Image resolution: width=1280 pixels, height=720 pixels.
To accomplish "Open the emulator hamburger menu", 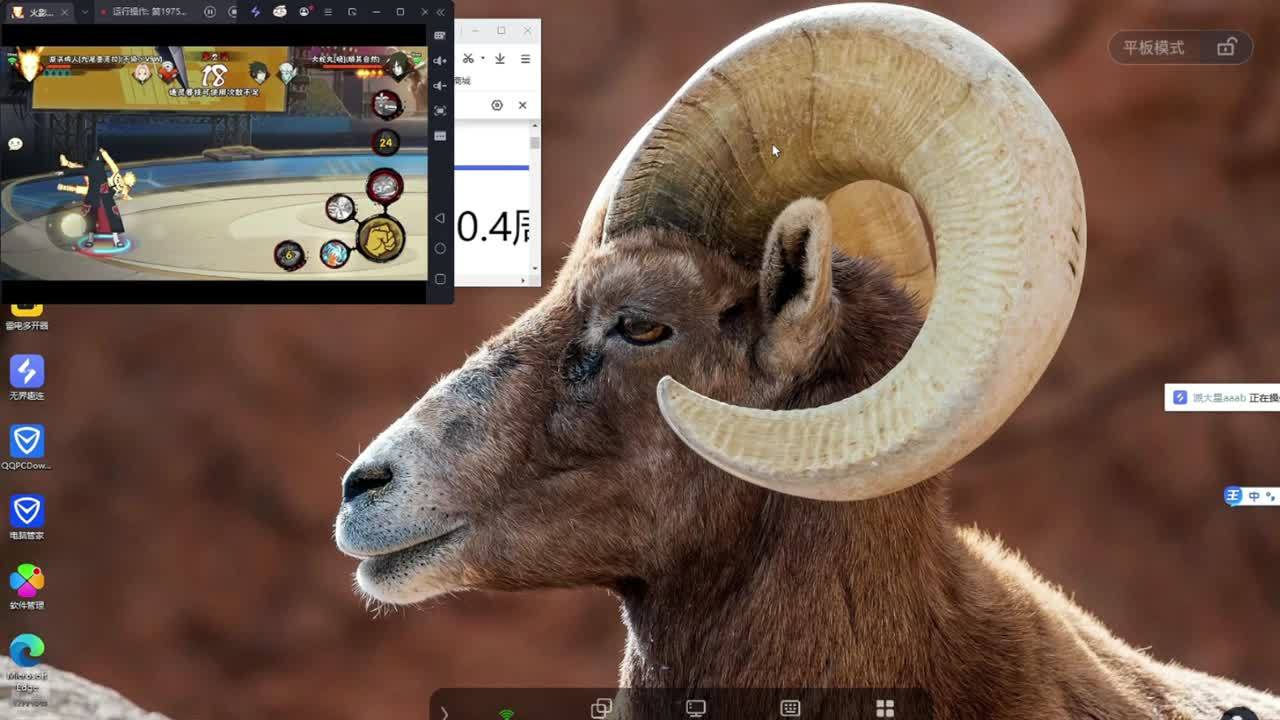I will click(x=328, y=12).
